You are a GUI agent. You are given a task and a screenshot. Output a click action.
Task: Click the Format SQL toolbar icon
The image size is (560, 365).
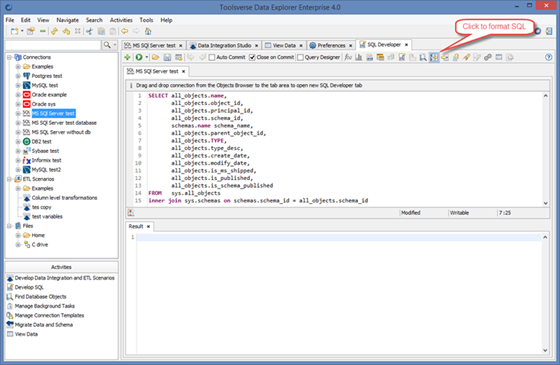click(434, 57)
